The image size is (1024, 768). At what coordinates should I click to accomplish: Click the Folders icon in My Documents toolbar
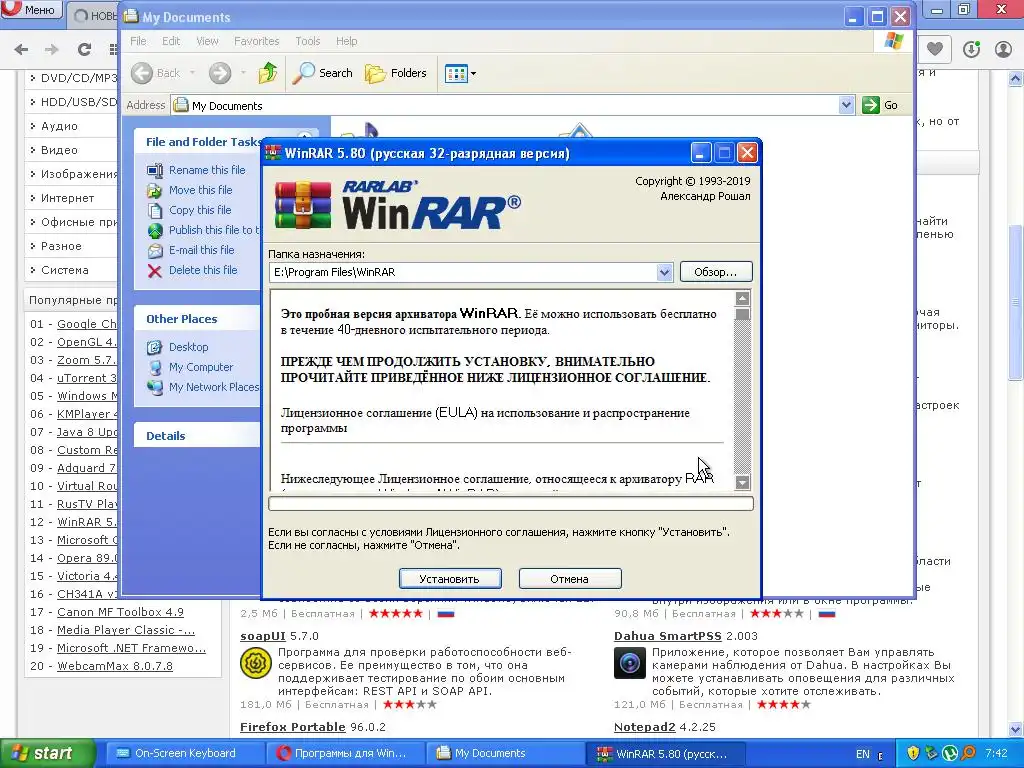375,73
